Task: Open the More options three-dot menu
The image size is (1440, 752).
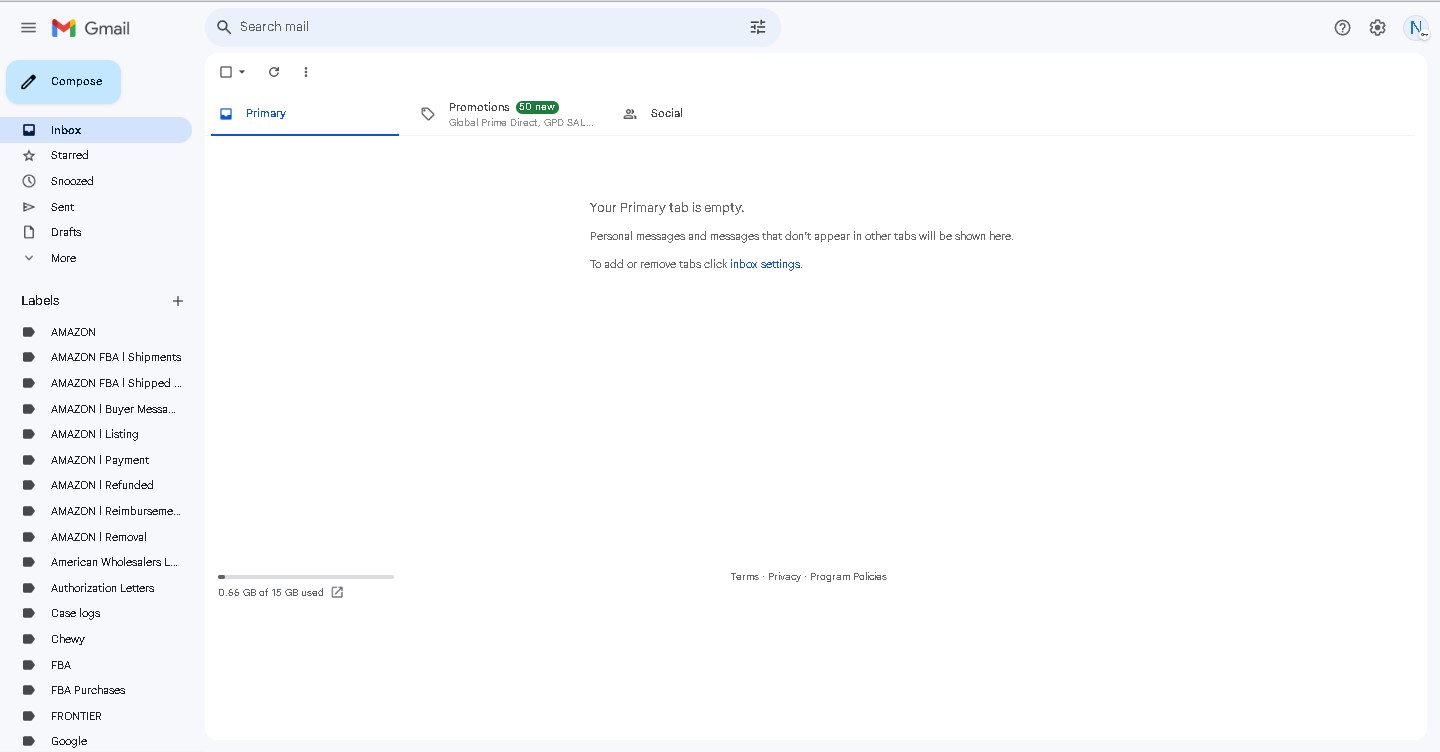Action: tap(306, 72)
